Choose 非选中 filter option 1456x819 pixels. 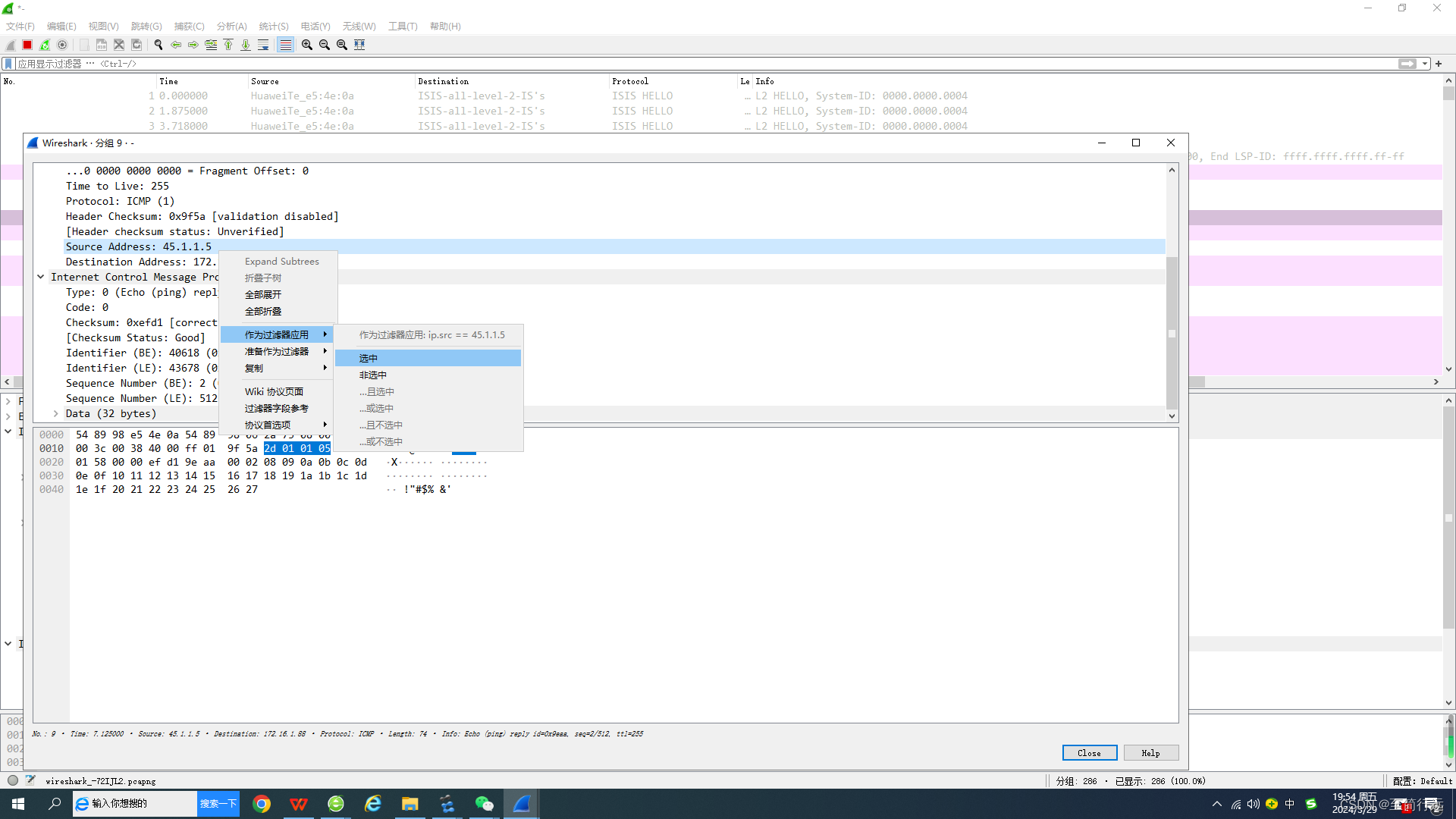[428, 375]
